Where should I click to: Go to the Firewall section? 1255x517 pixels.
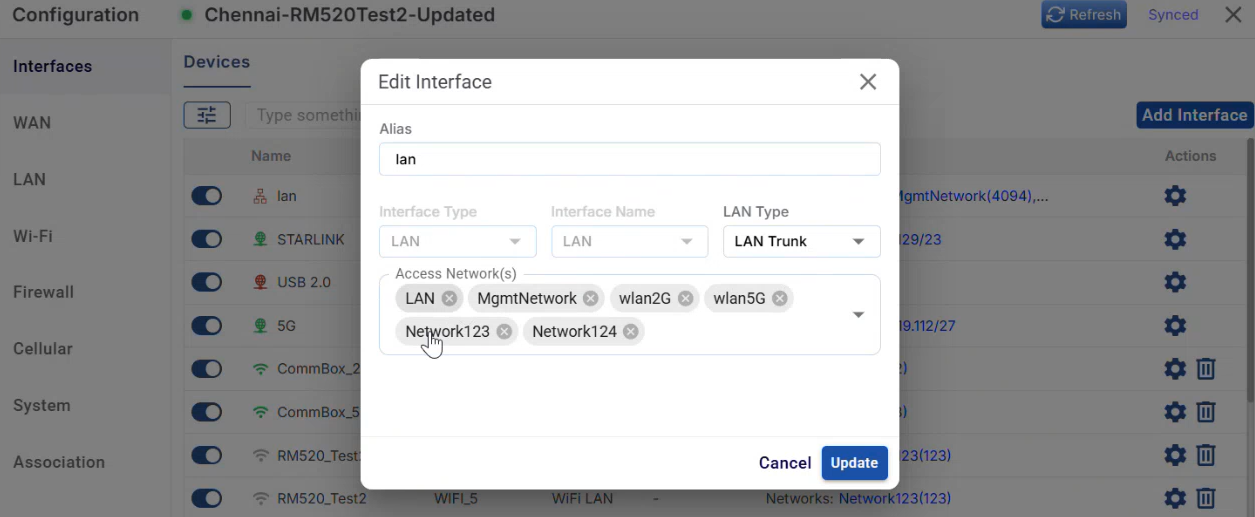43,292
